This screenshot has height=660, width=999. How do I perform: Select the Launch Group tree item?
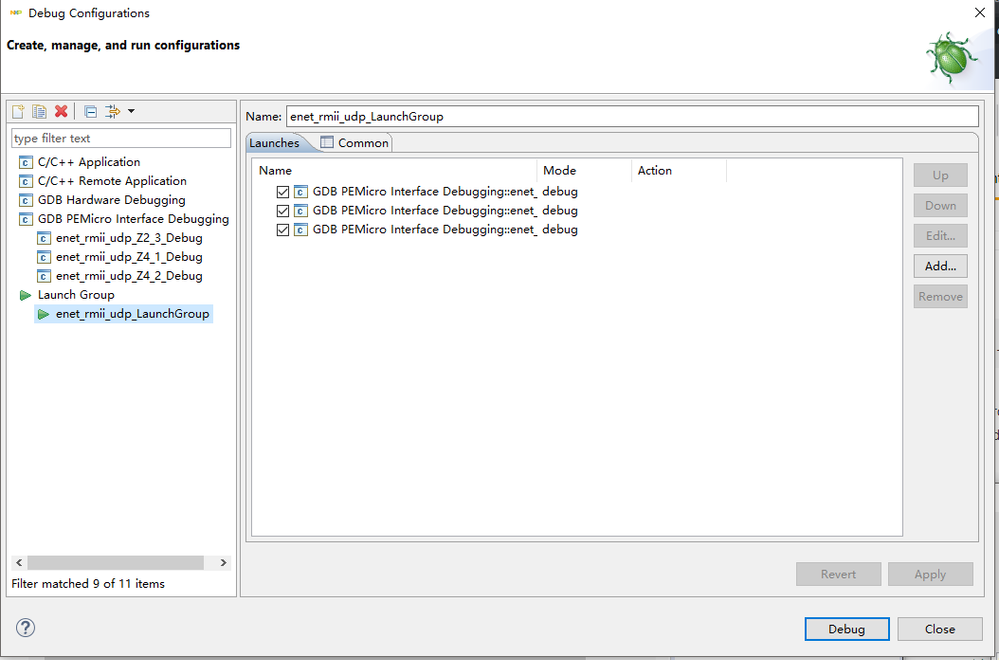76,295
